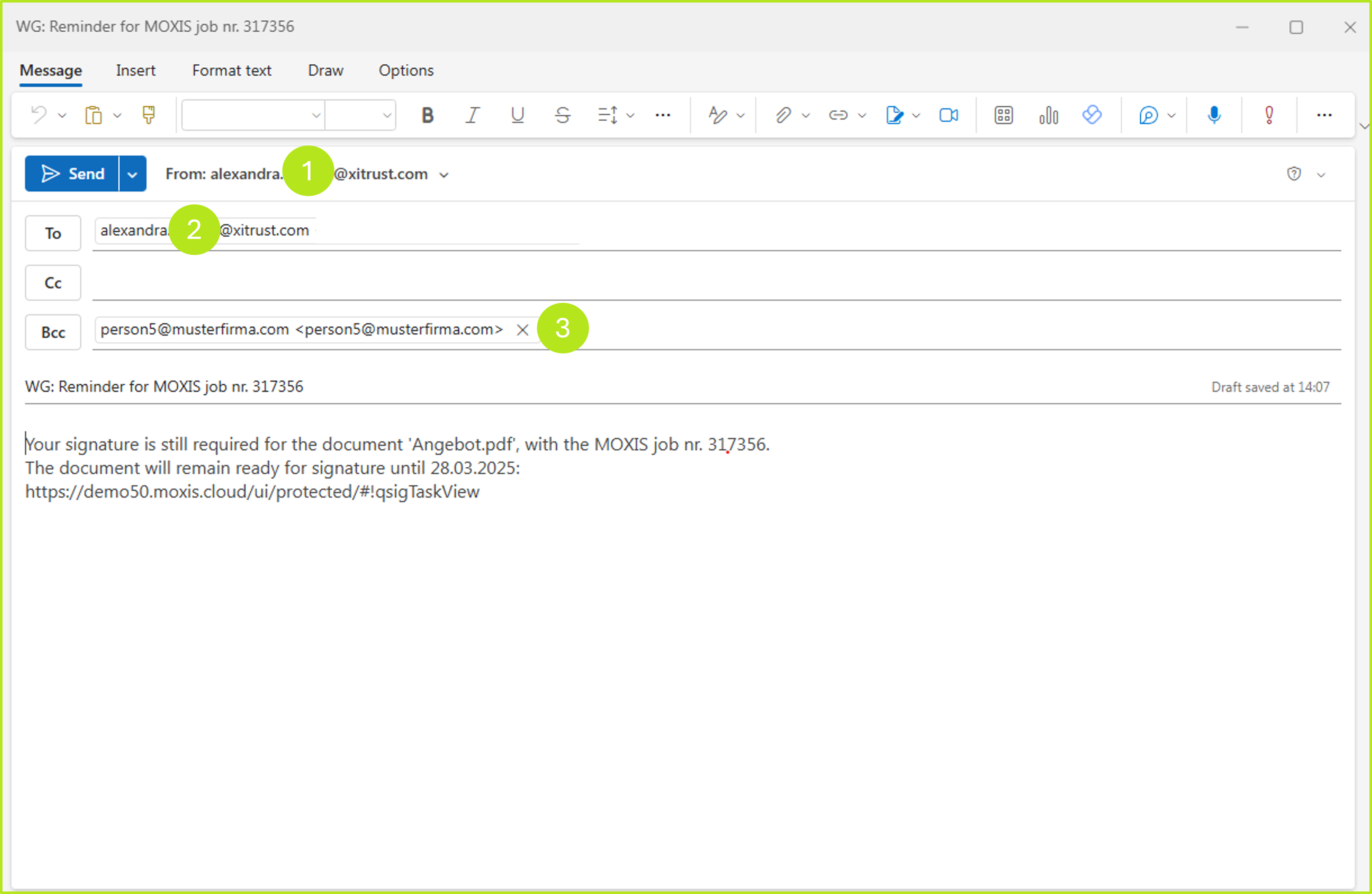Open the Send options dropdown arrow
Image resolution: width=1372 pixels, height=894 pixels.
coord(132,173)
